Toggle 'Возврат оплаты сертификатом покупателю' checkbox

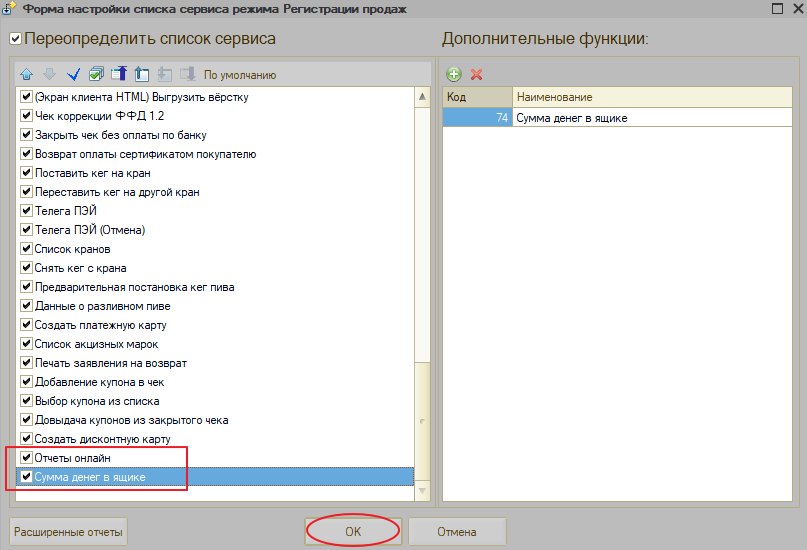point(26,154)
